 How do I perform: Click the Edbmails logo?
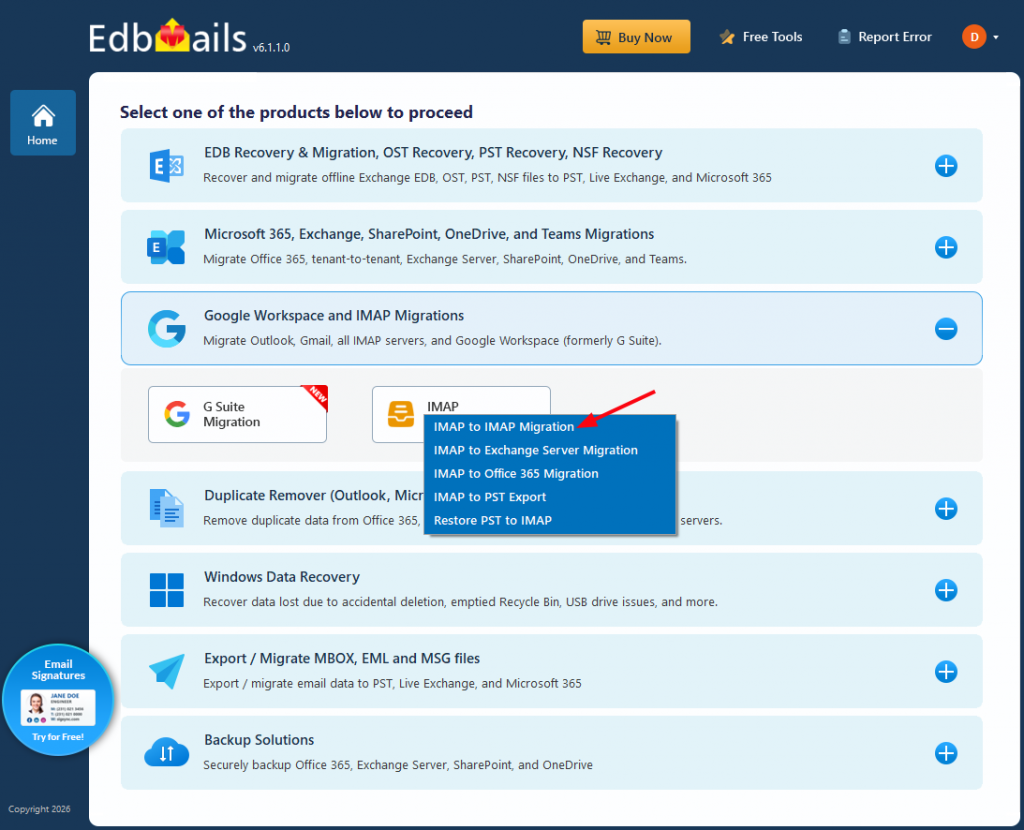click(167, 37)
